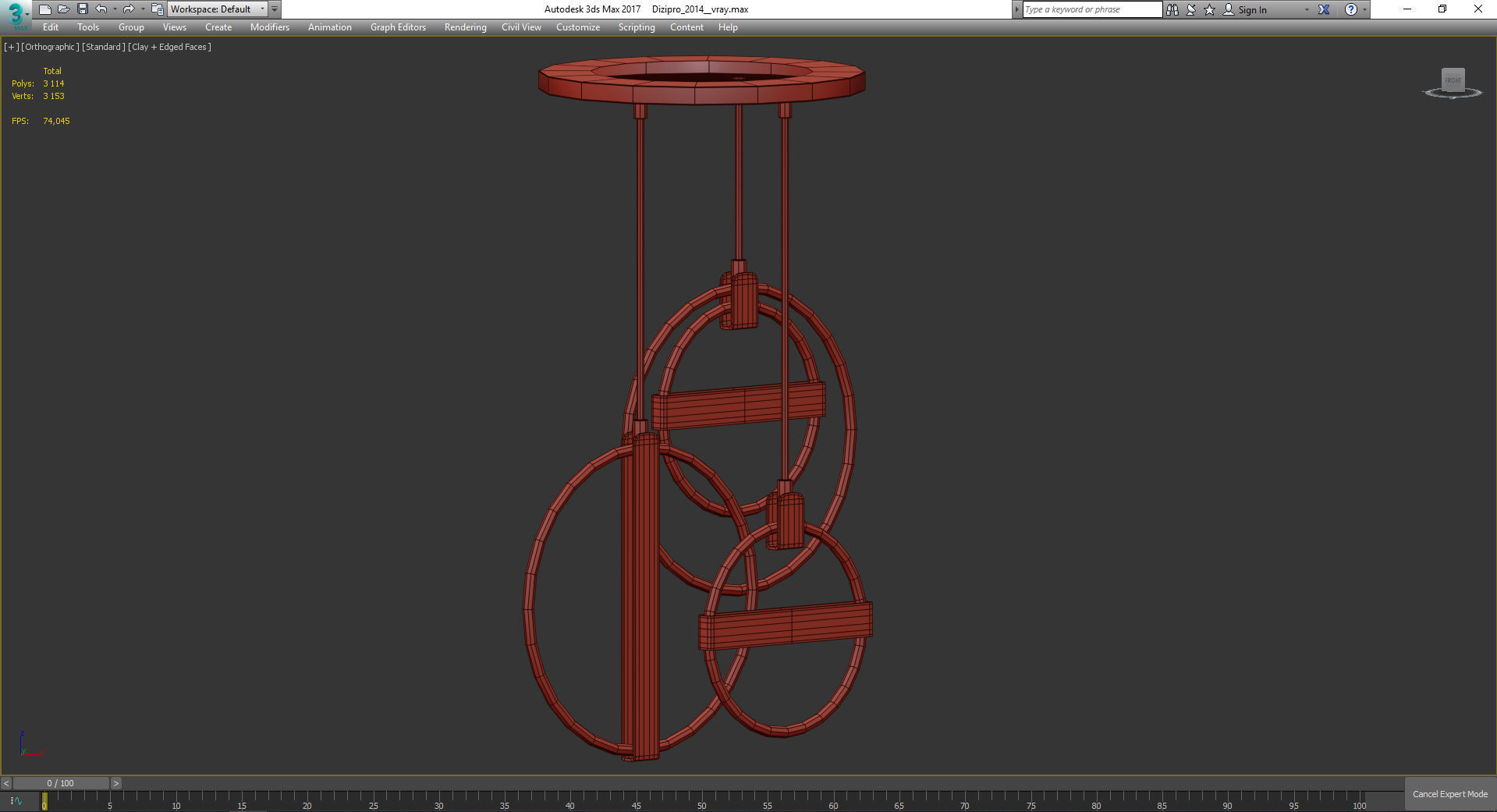
Task: Open Favorites with the star icon
Action: (1210, 9)
